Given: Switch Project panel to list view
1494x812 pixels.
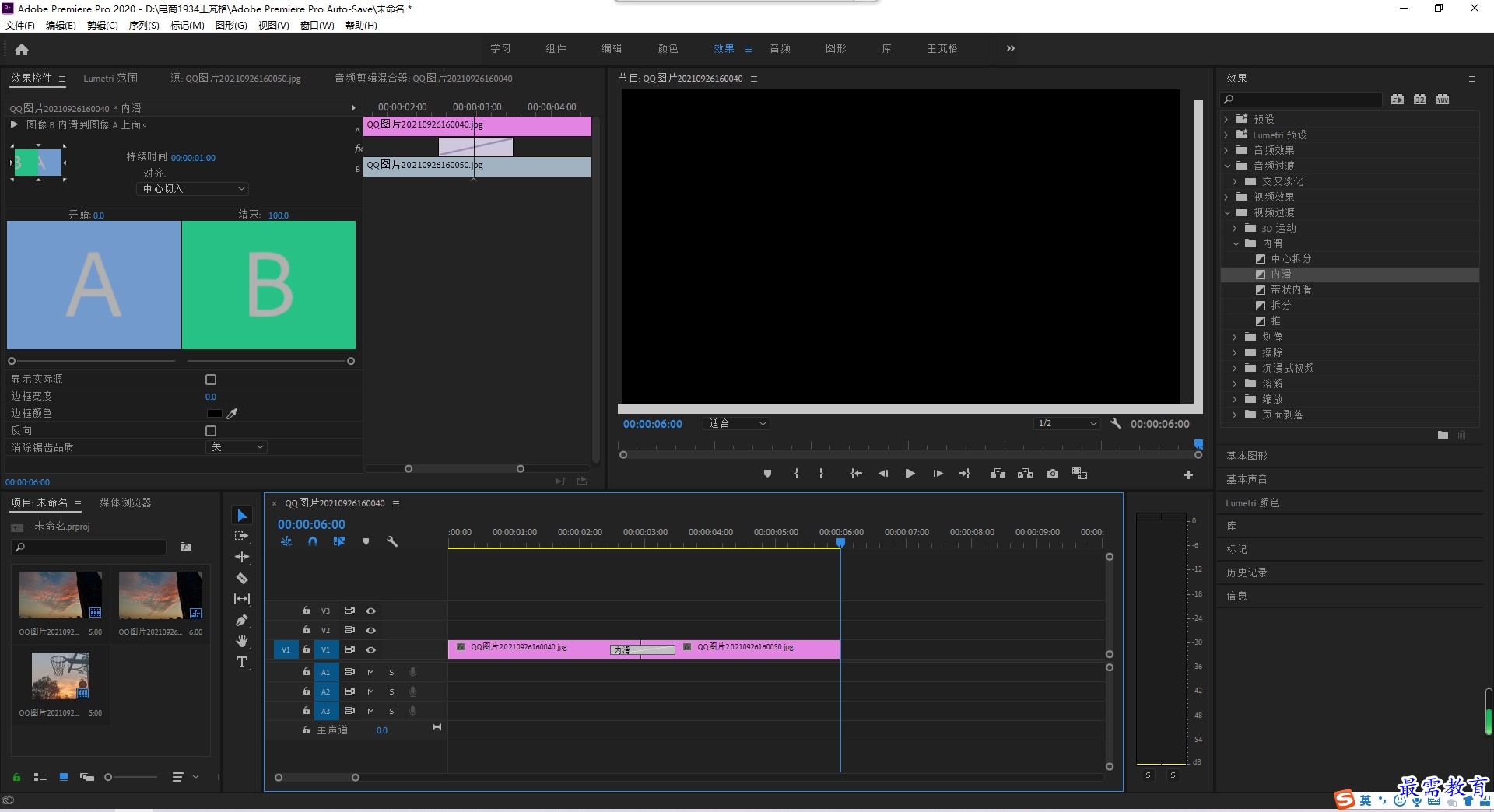Looking at the screenshot, I should tap(40, 777).
